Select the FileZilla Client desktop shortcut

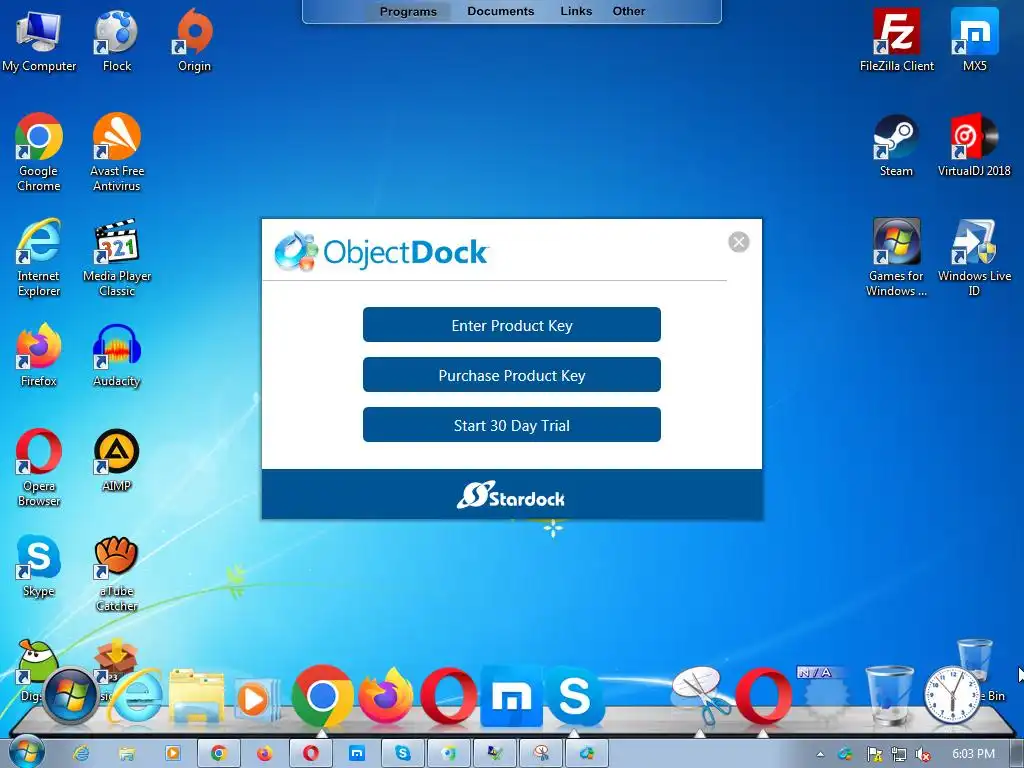coord(897,41)
